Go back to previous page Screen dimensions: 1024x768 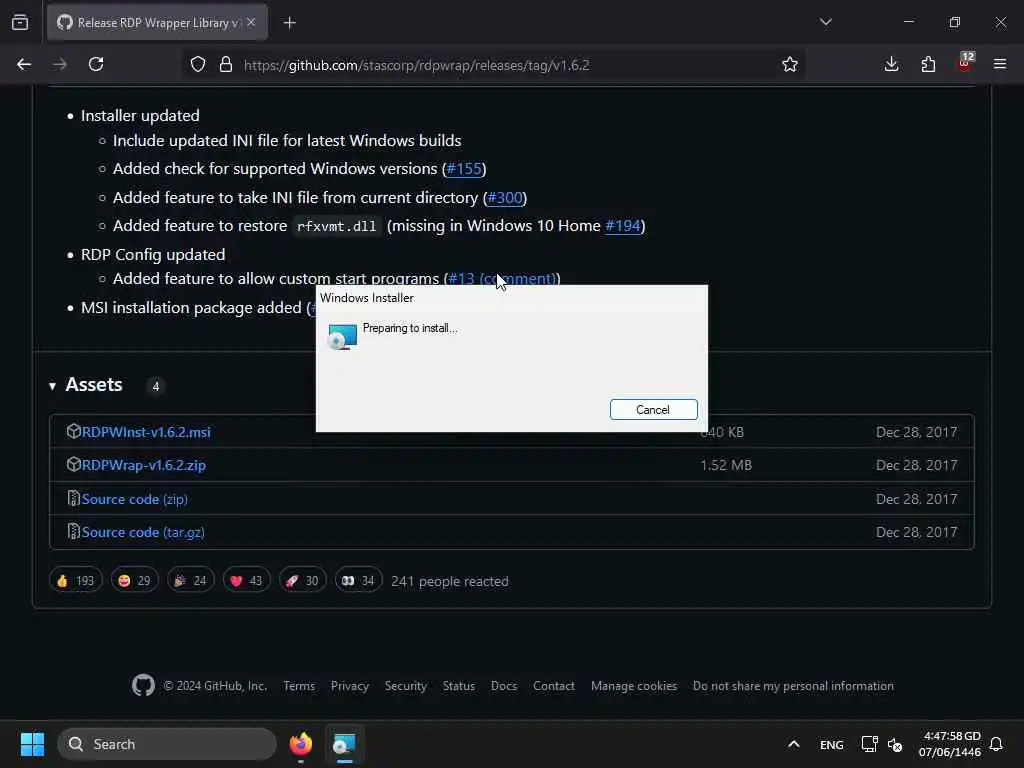24,64
